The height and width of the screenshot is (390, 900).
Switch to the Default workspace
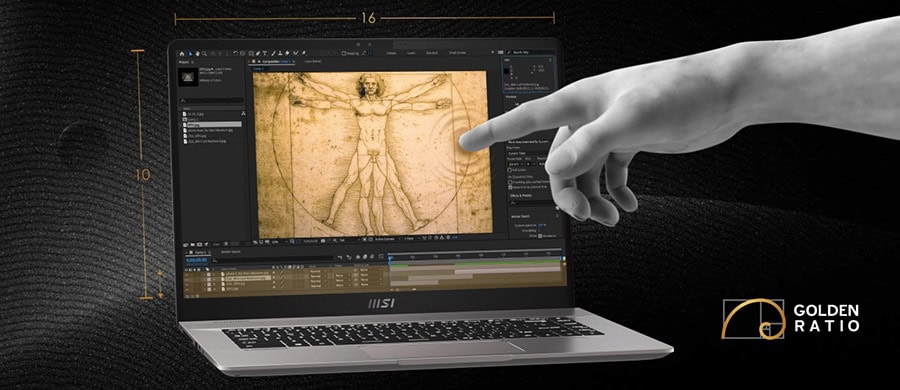point(391,53)
